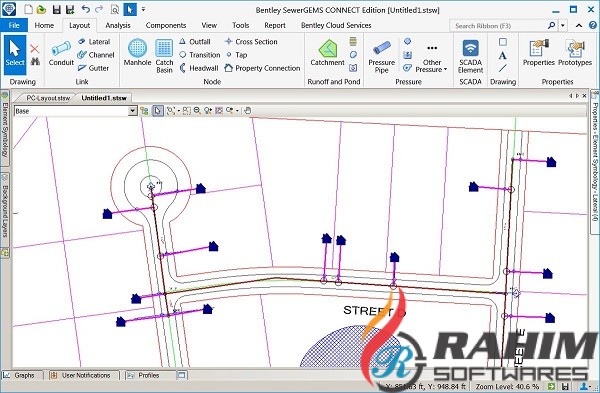Pick the Tap node tool
Image resolution: width=600 pixels, height=393 pixels.
tap(236, 55)
